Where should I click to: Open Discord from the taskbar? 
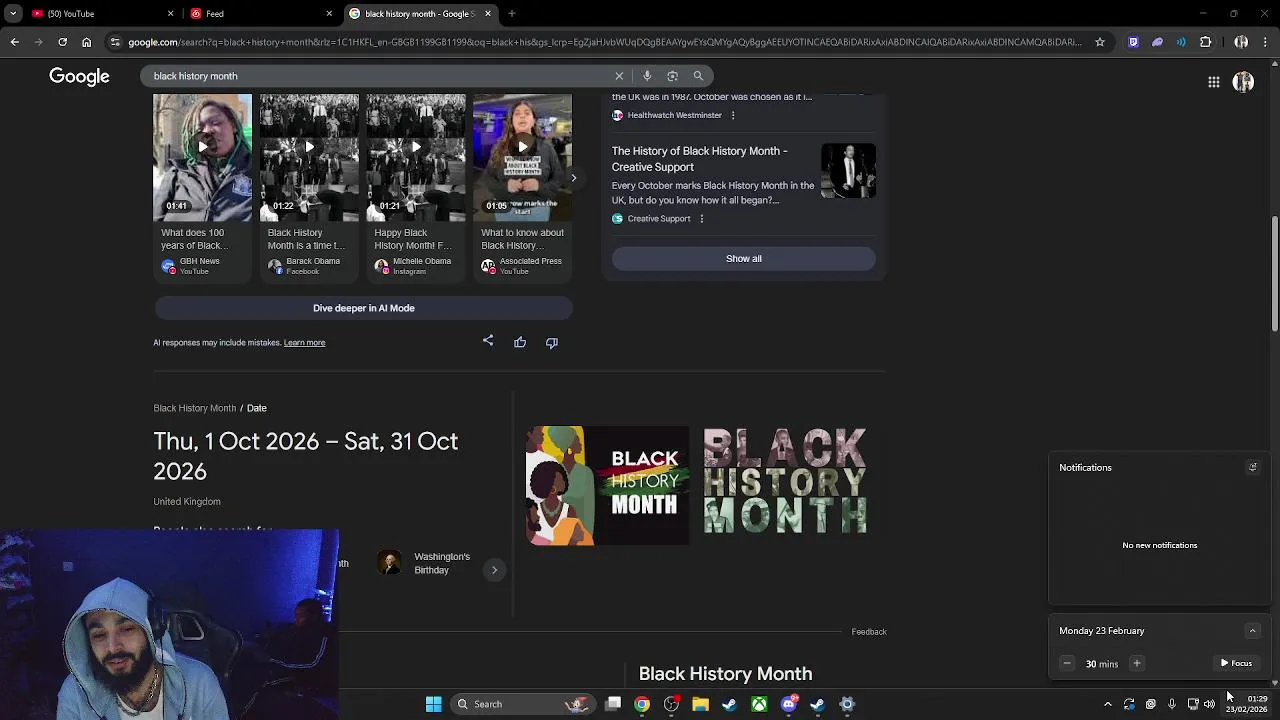[788, 704]
